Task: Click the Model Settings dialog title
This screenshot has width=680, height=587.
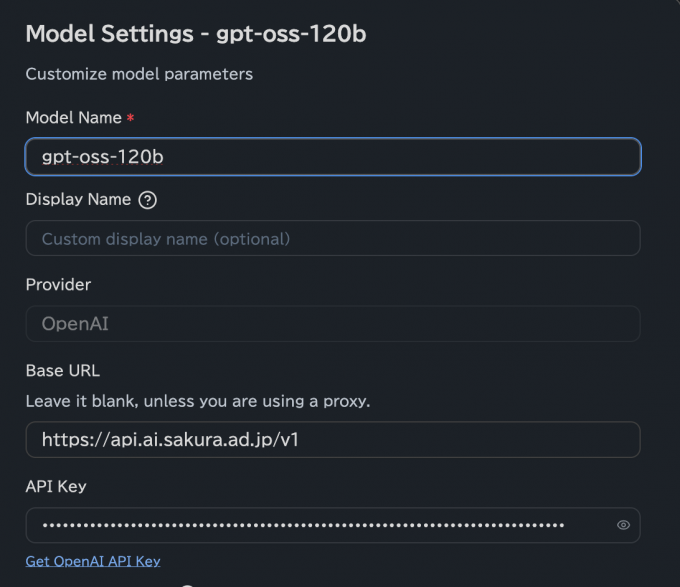Action: point(109,33)
